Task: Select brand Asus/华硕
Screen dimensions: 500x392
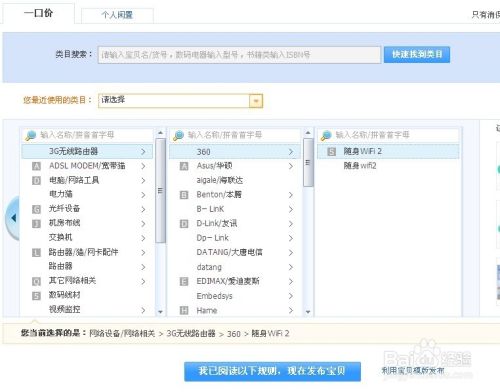Action: [x=235, y=166]
